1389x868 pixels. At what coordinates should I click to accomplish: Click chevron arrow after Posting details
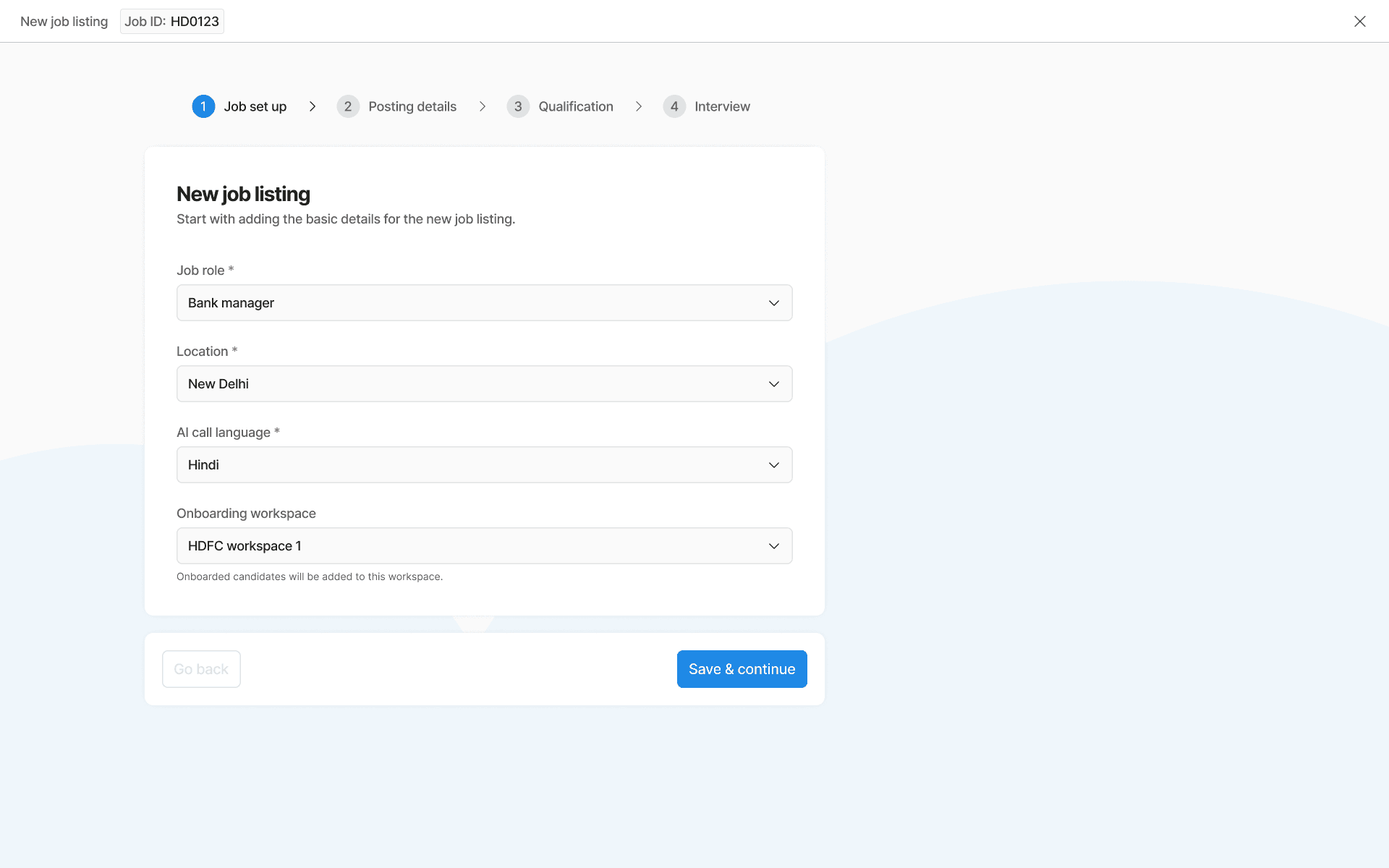click(483, 106)
